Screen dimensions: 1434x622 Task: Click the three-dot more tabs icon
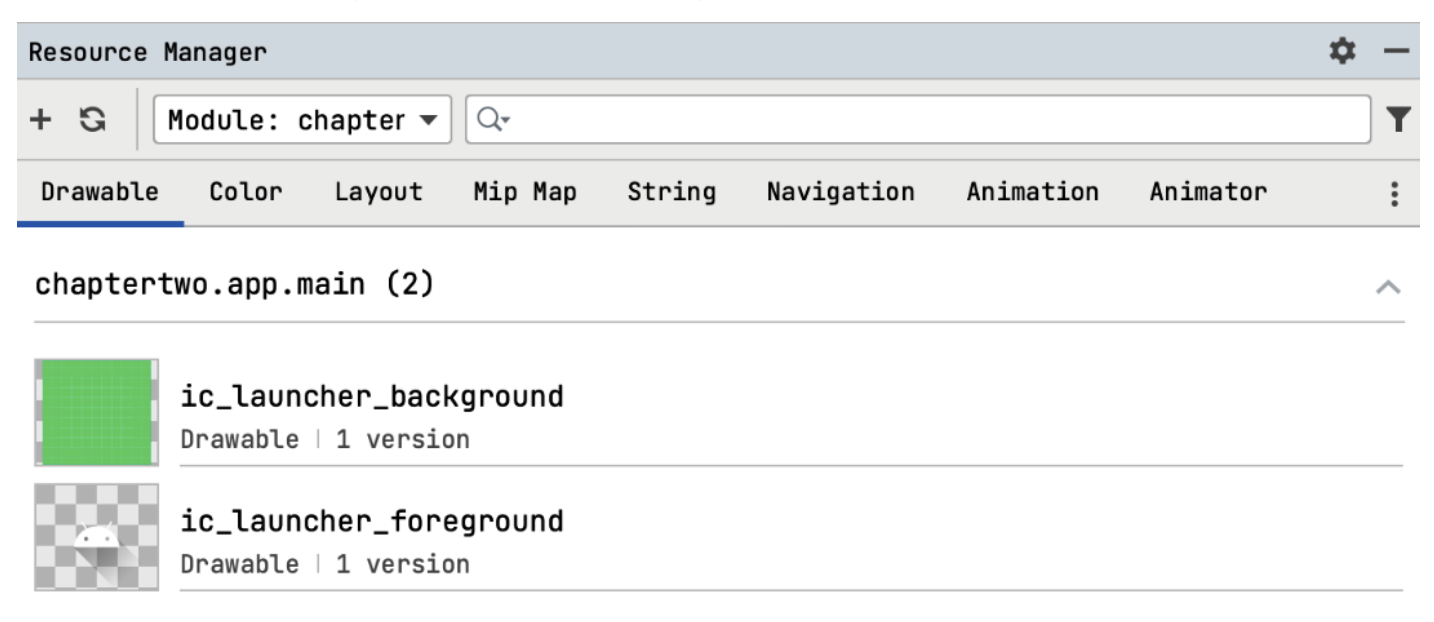[1394, 194]
